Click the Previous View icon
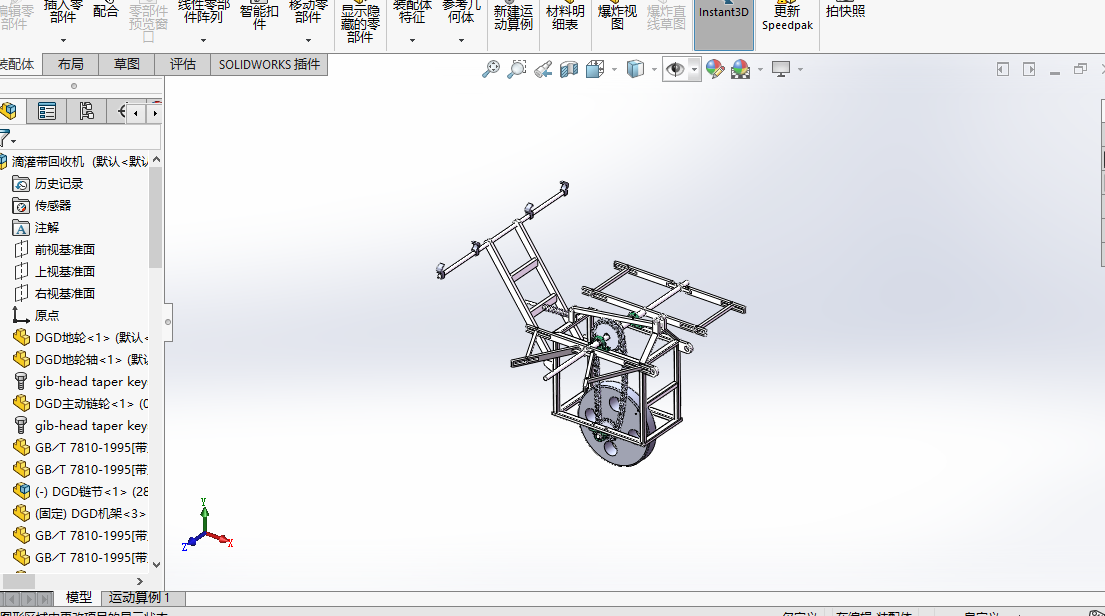The height and width of the screenshot is (616, 1105). click(543, 69)
